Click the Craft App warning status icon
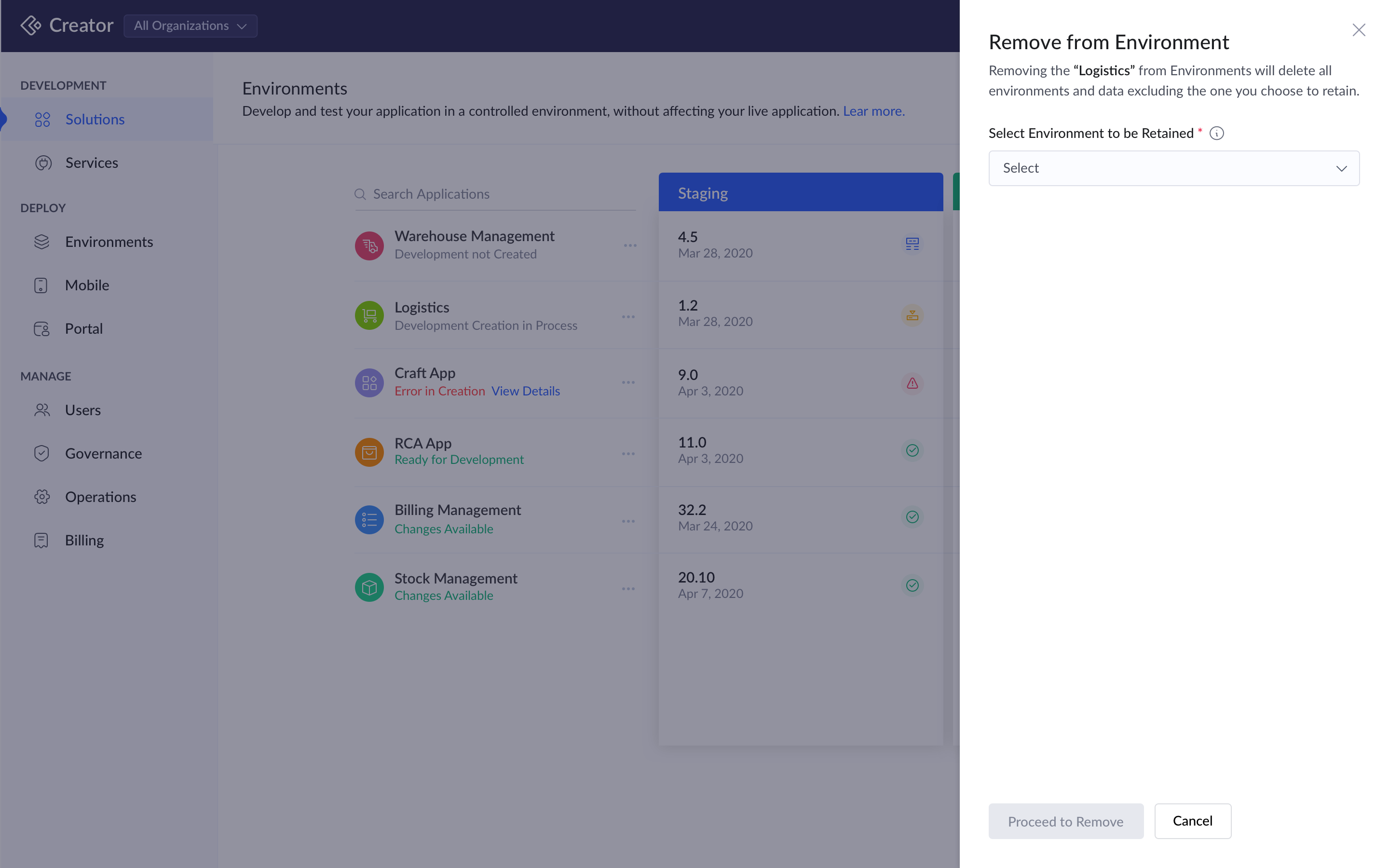 (x=912, y=383)
